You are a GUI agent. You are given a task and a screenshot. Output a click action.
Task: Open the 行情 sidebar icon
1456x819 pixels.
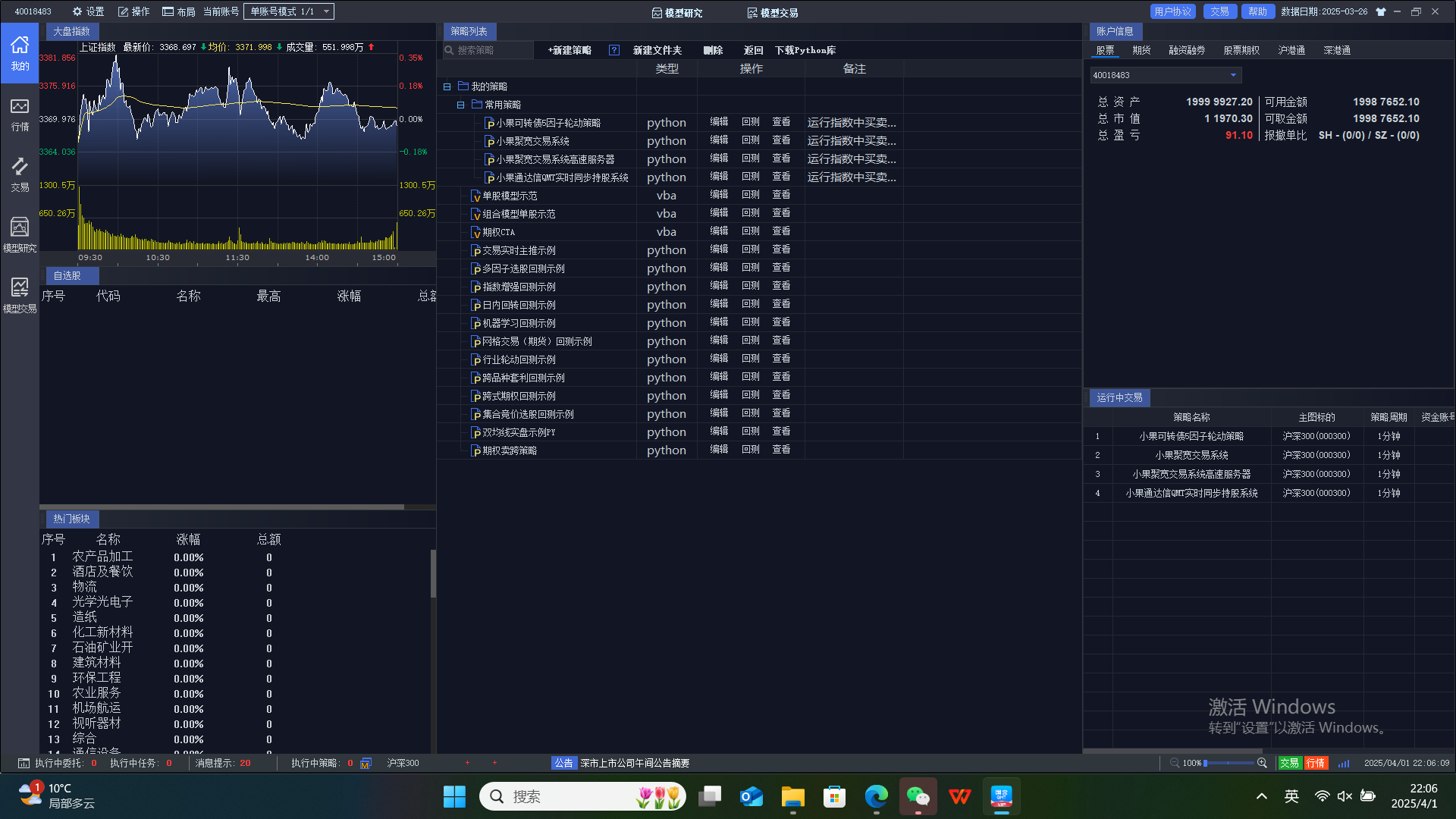[20, 114]
